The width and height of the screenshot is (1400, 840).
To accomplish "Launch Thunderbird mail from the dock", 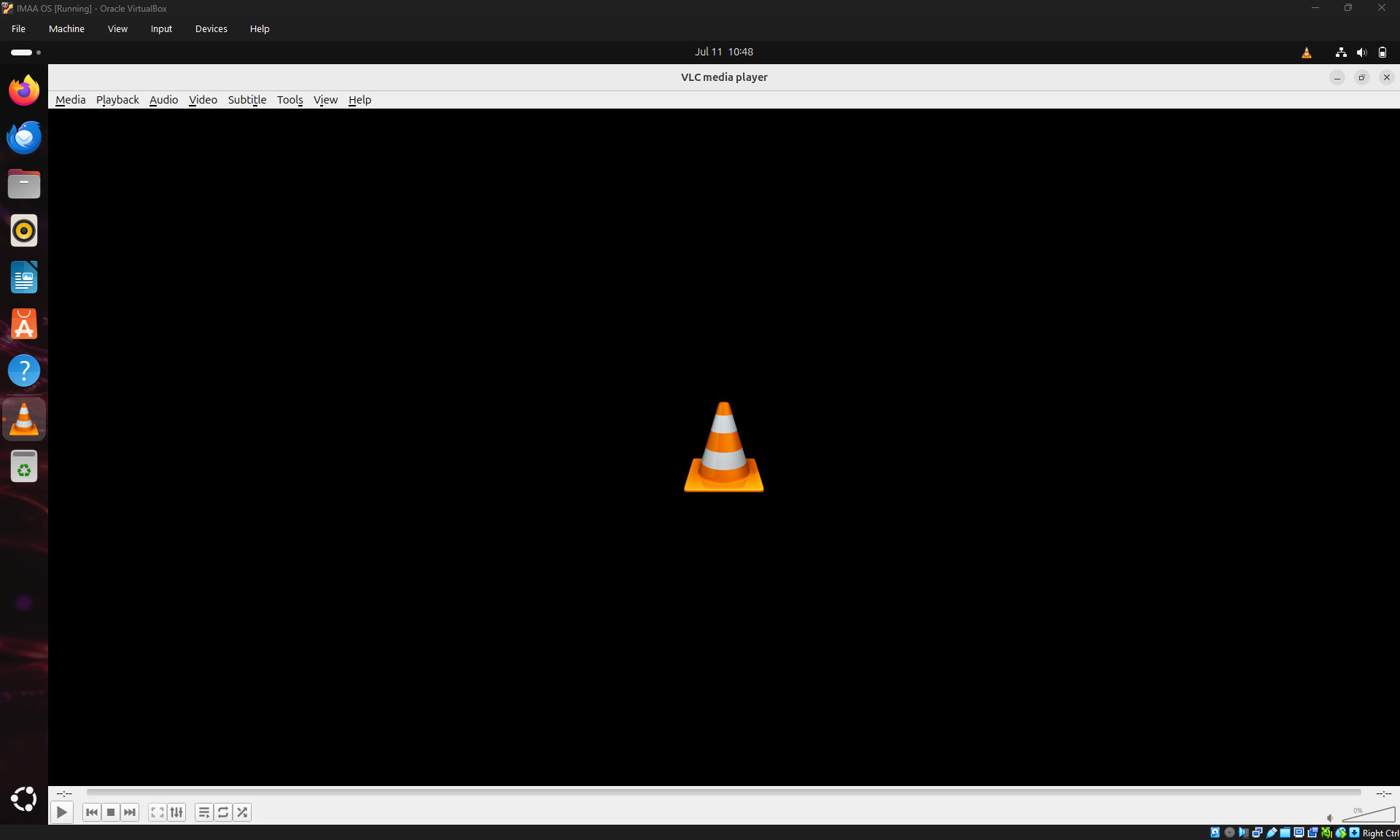I will (x=24, y=137).
